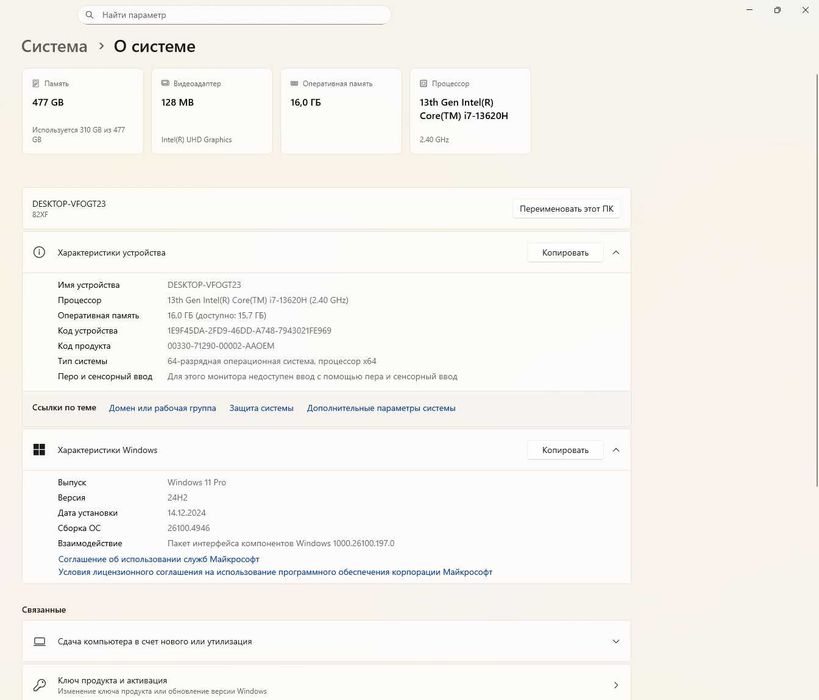The width and height of the screenshot is (819, 700).
Task: Select install date "14.12.2024"
Action: (186, 512)
